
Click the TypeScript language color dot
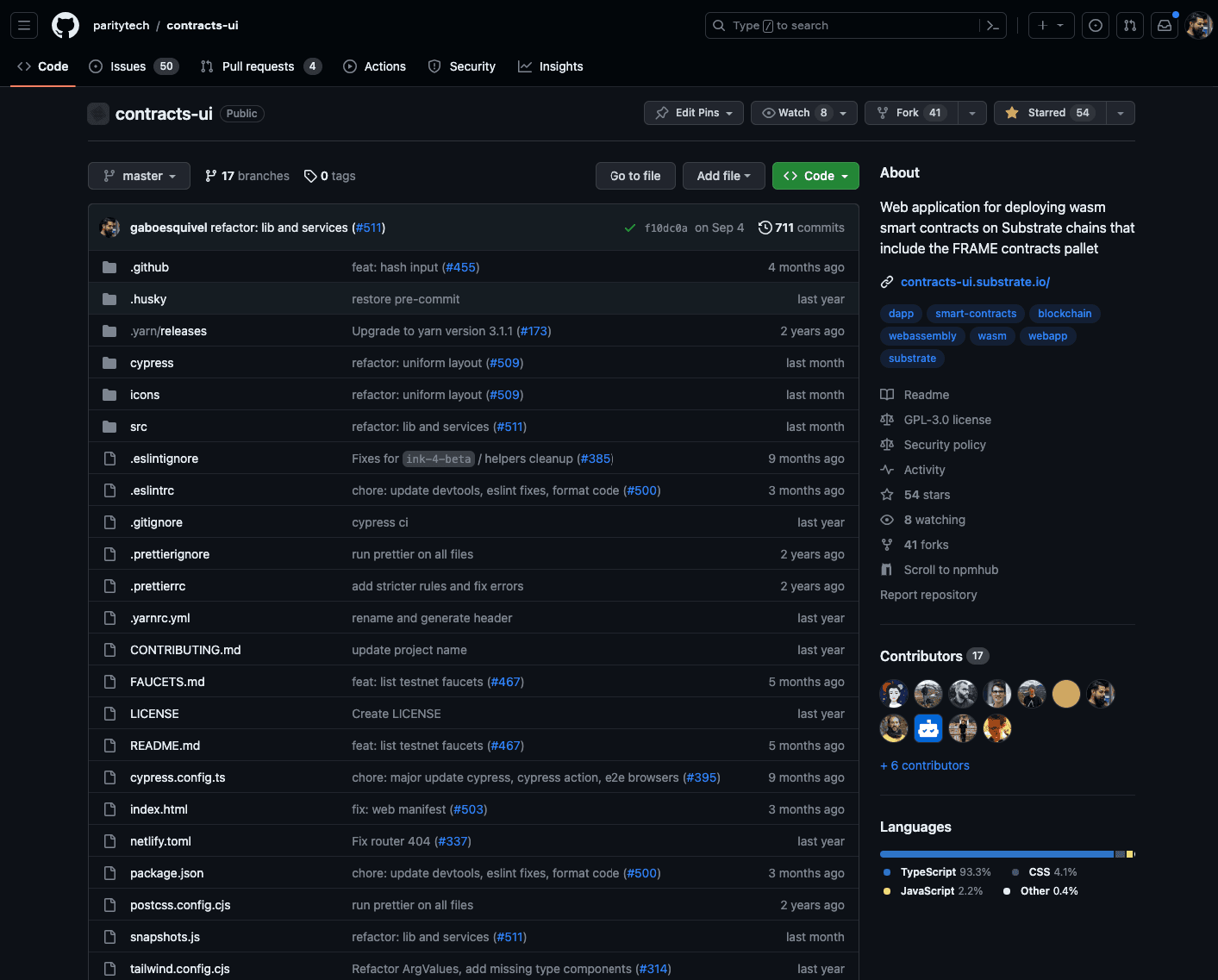pos(887,872)
